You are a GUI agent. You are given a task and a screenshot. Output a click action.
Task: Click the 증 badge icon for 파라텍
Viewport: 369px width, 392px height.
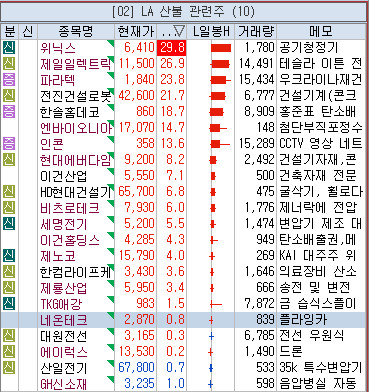point(9,79)
